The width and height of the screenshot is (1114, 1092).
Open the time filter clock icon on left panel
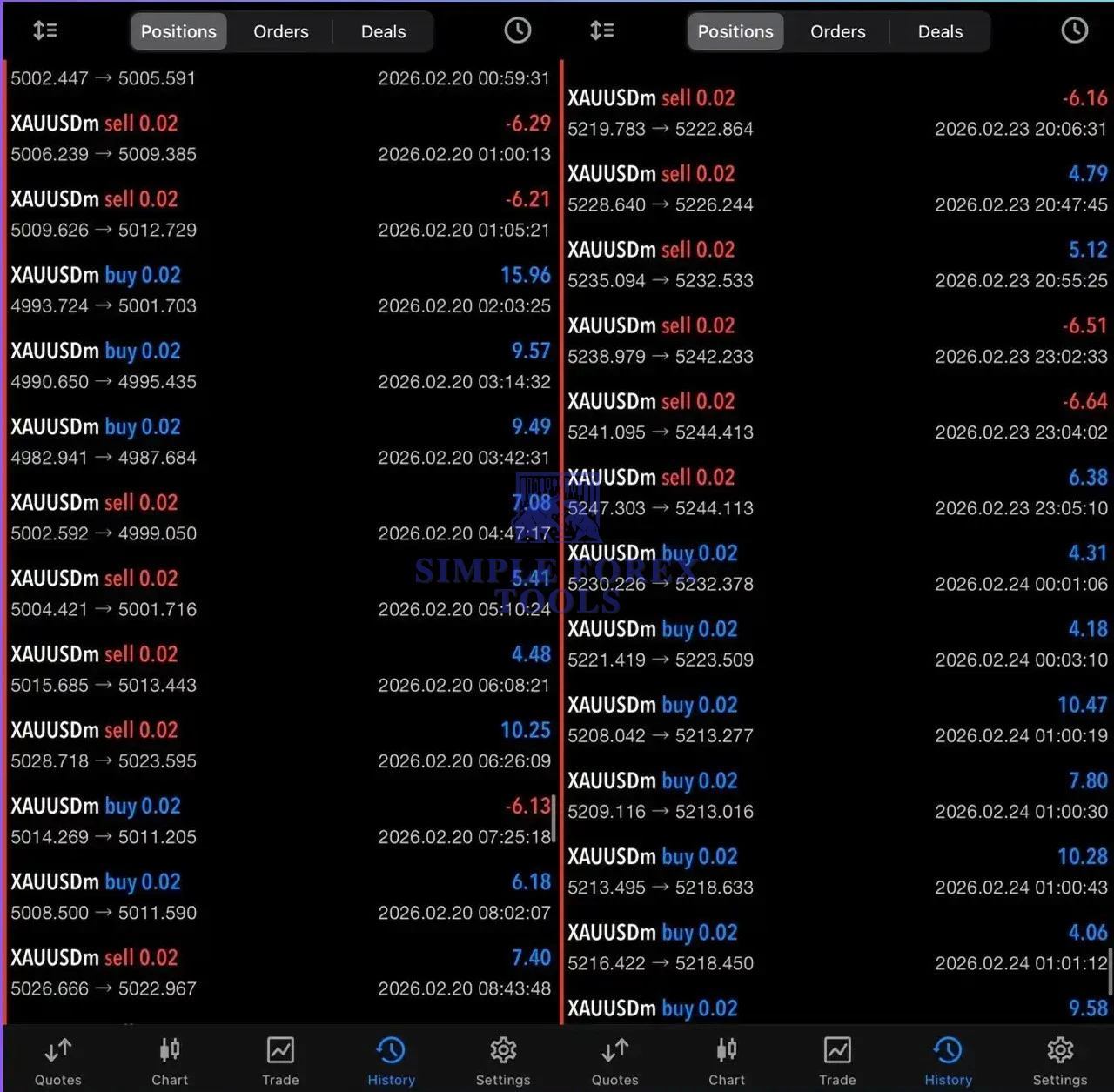pyautogui.click(x=517, y=30)
